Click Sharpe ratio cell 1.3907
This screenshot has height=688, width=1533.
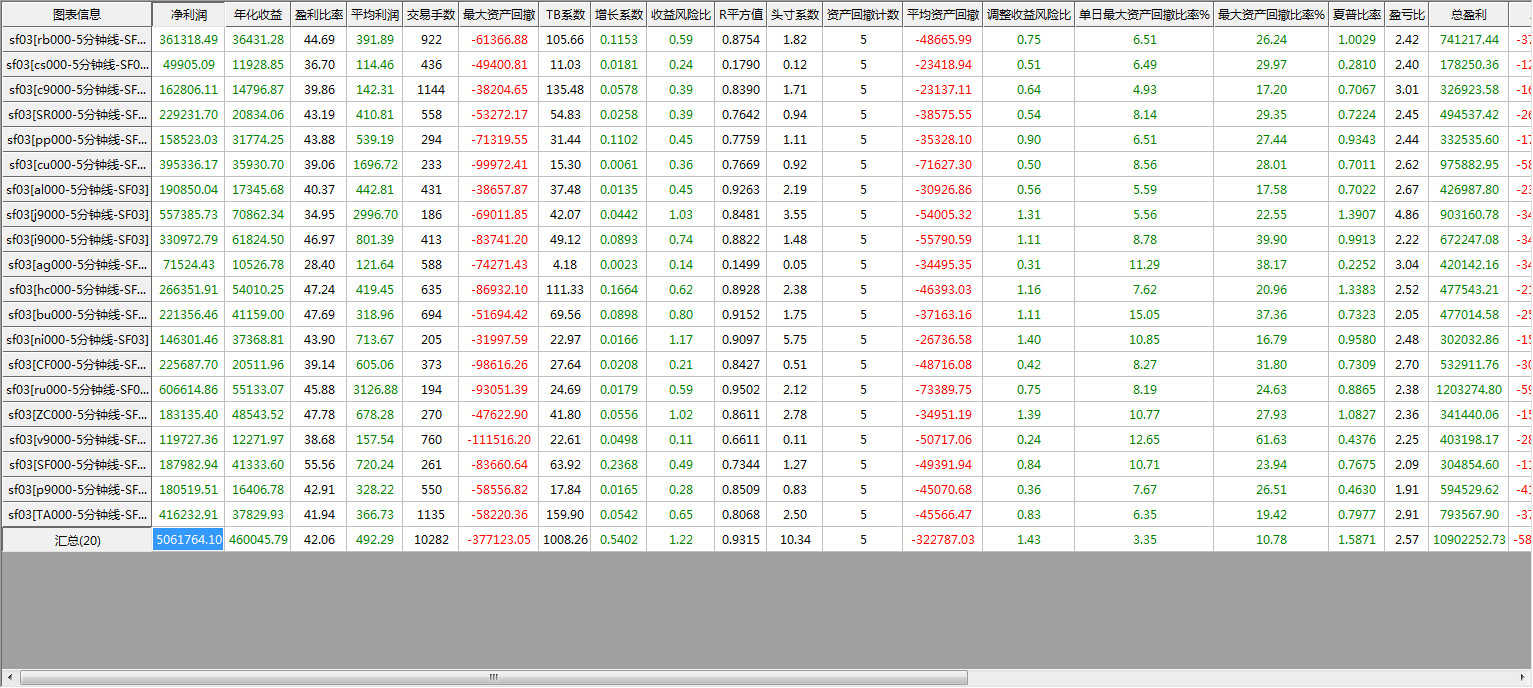tap(1357, 215)
